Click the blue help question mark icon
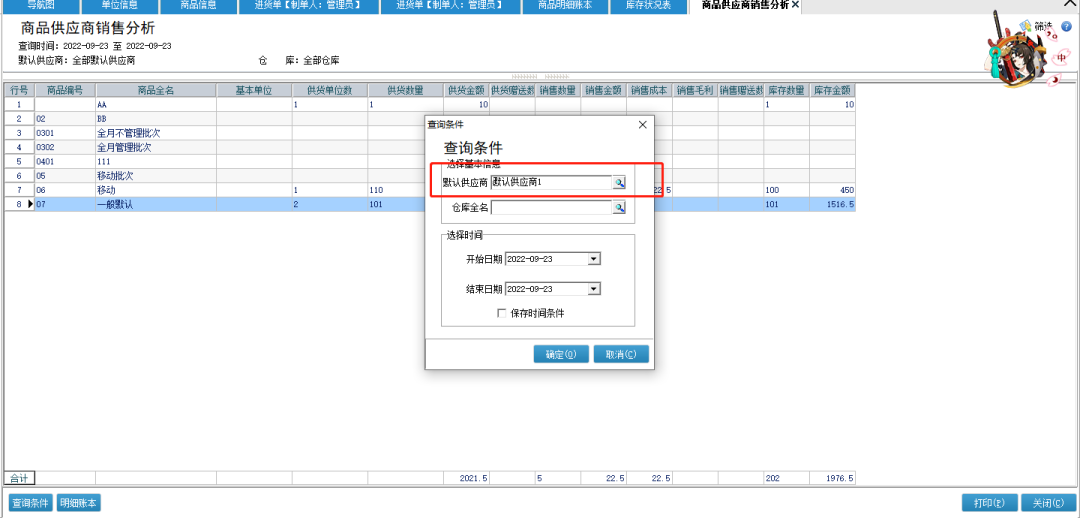 coord(1066,26)
